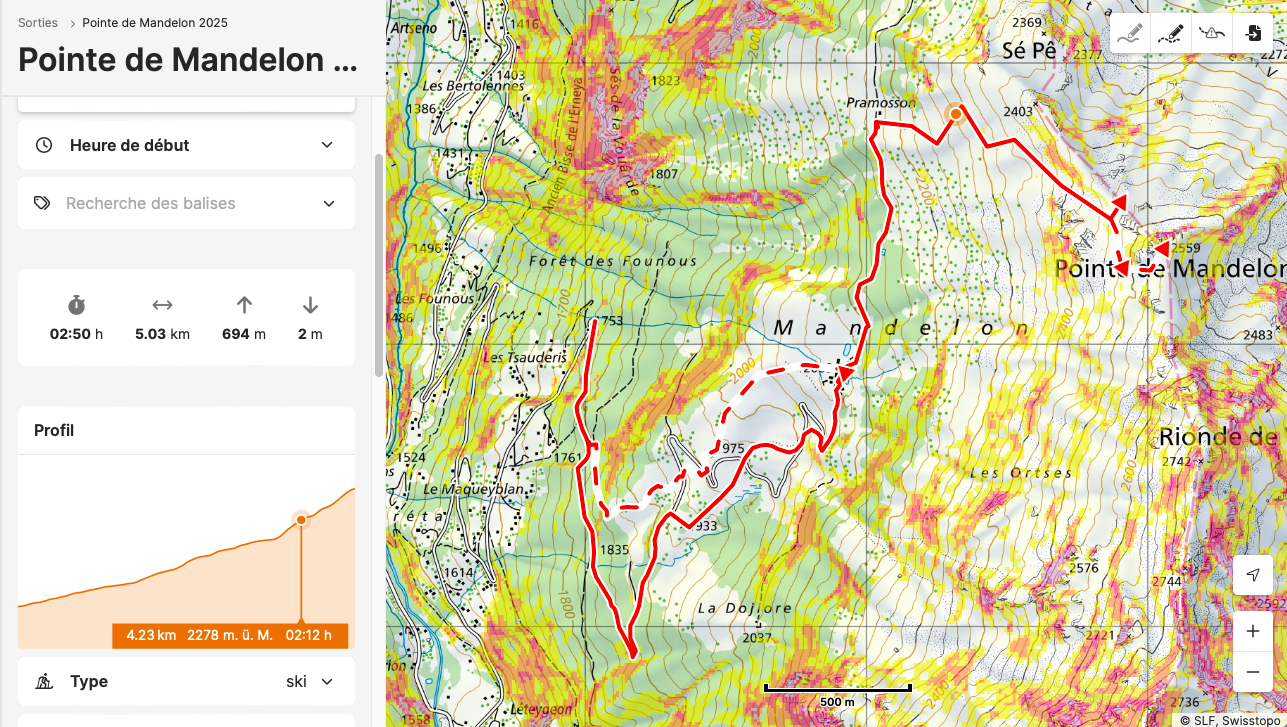Click the orange marker on elevation profile
The width and height of the screenshot is (1287, 727).
click(301, 519)
